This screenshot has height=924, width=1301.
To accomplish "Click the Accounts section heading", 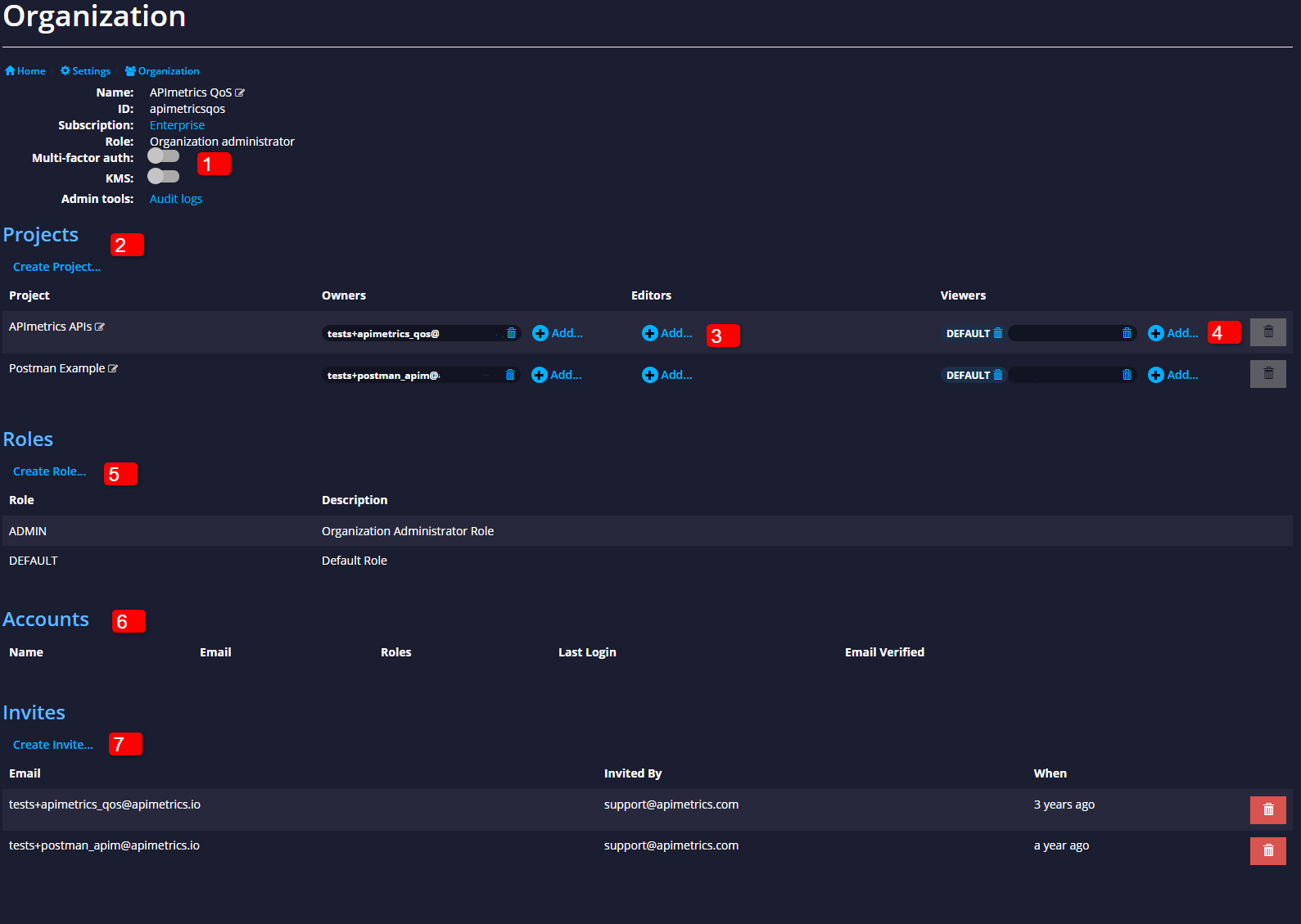I will point(46,620).
